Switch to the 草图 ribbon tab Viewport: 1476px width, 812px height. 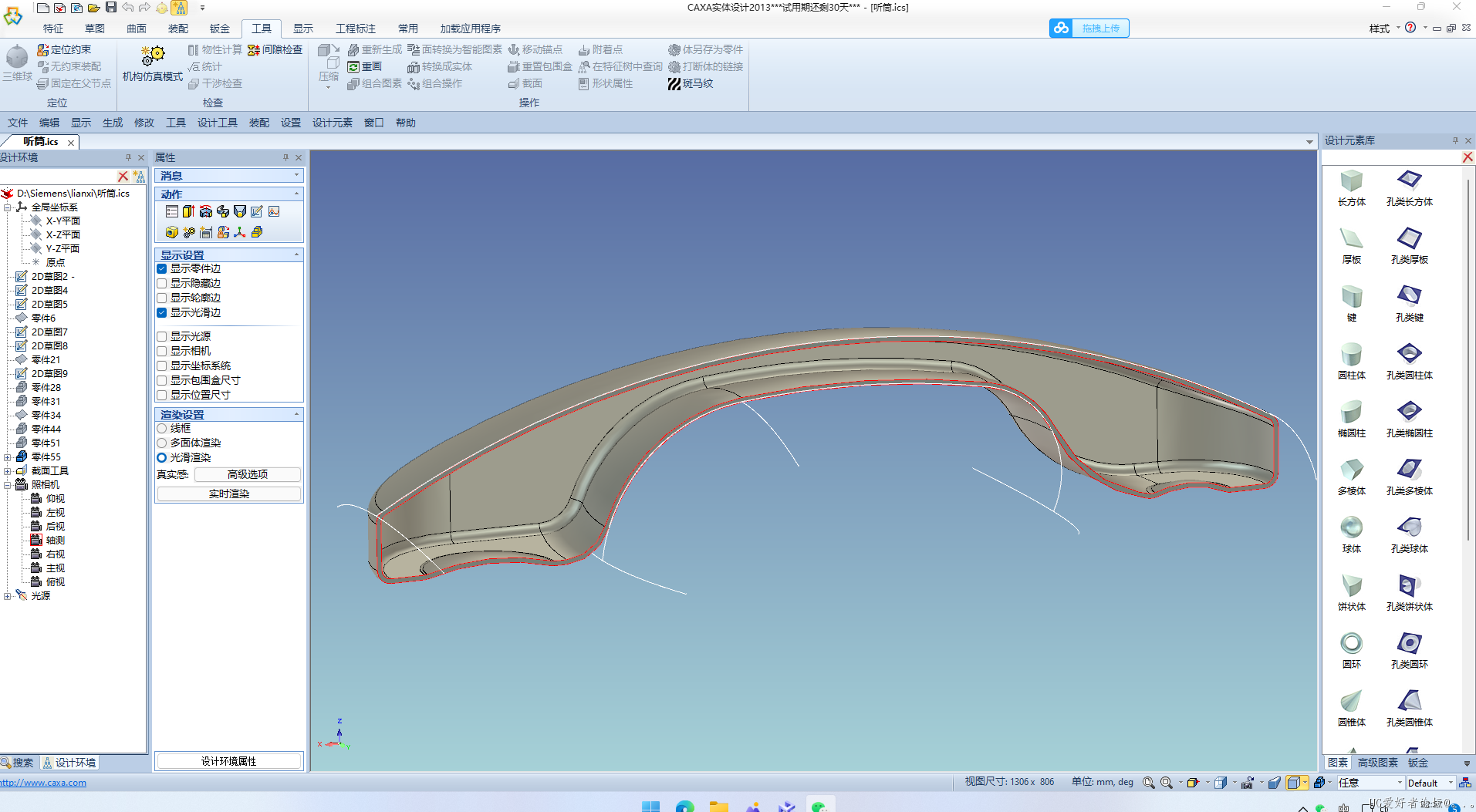95,29
